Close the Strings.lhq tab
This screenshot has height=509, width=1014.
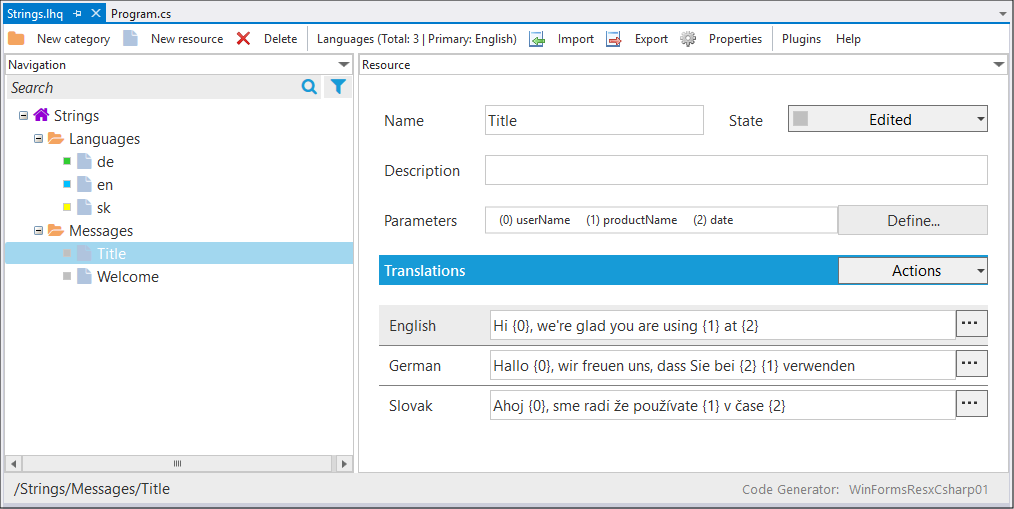pyautogui.click(x=96, y=13)
